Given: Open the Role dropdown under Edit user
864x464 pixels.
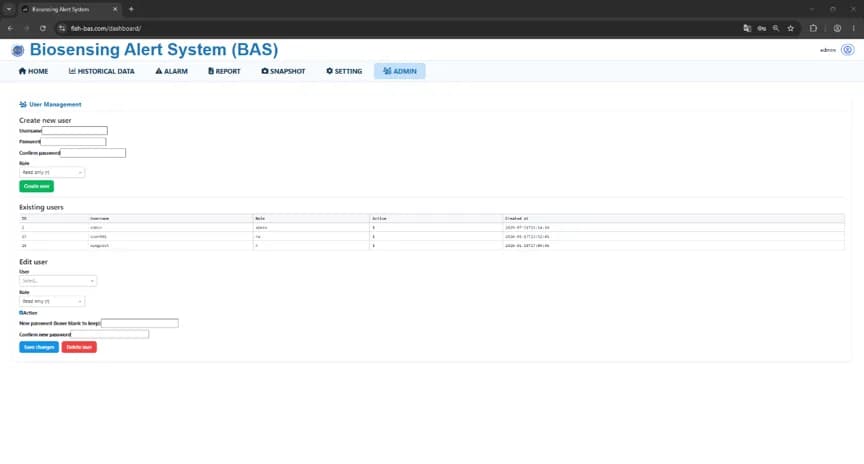Looking at the screenshot, I should [52, 301].
